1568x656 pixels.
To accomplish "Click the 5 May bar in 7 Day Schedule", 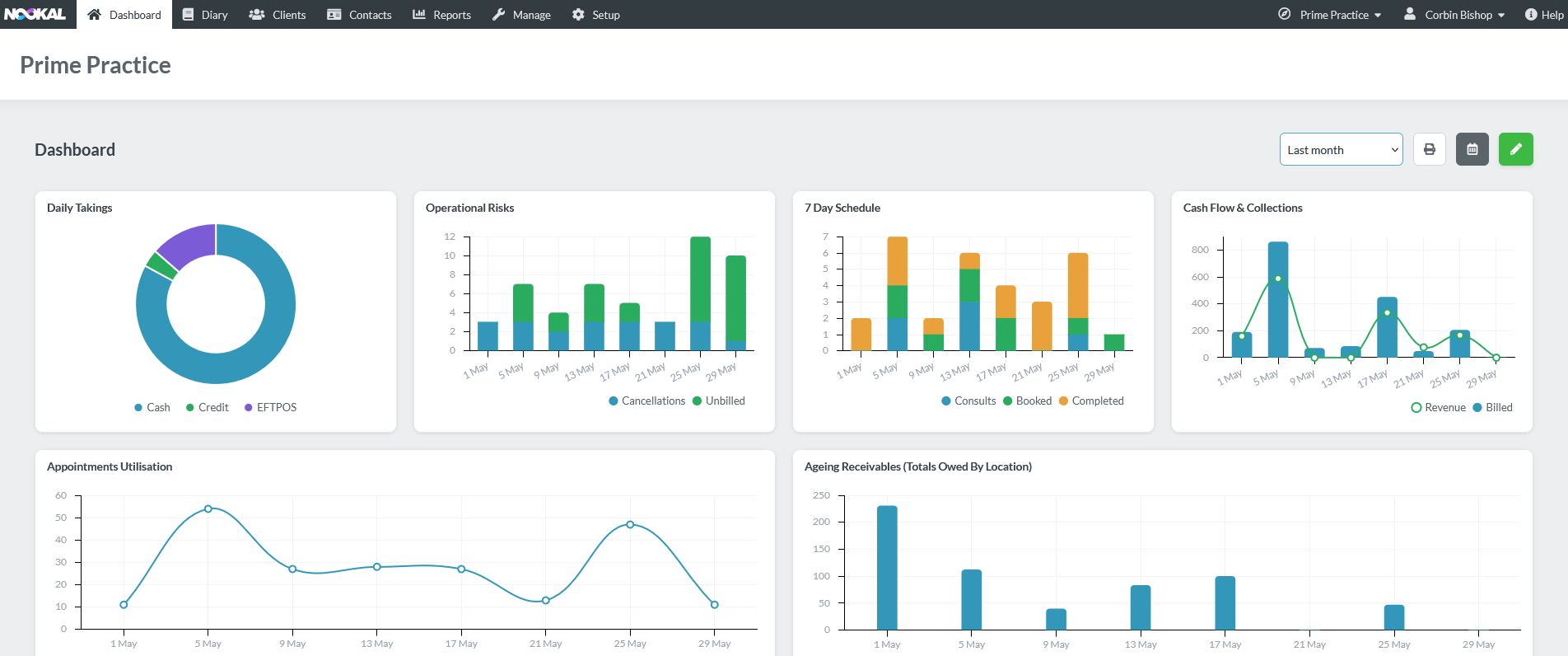I will click(x=898, y=293).
